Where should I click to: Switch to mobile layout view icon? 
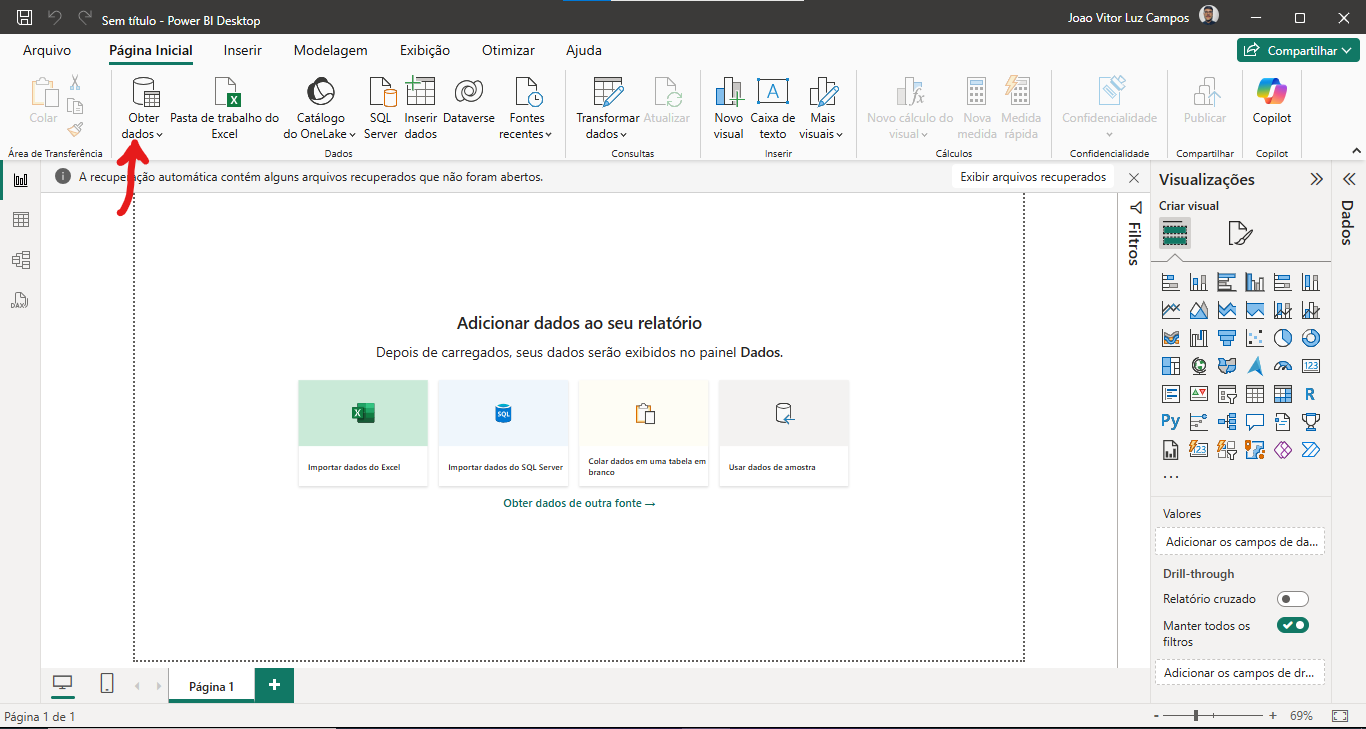[x=107, y=683]
